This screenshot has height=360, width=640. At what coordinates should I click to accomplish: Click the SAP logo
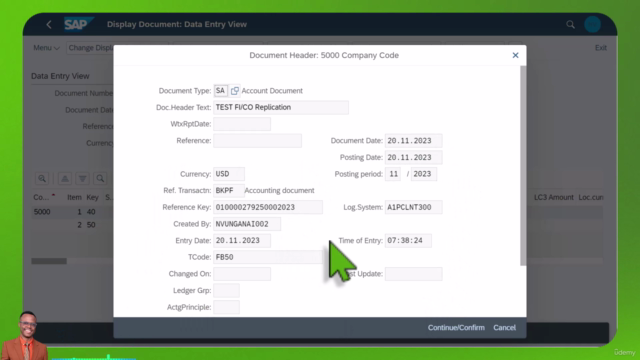pos(78,24)
